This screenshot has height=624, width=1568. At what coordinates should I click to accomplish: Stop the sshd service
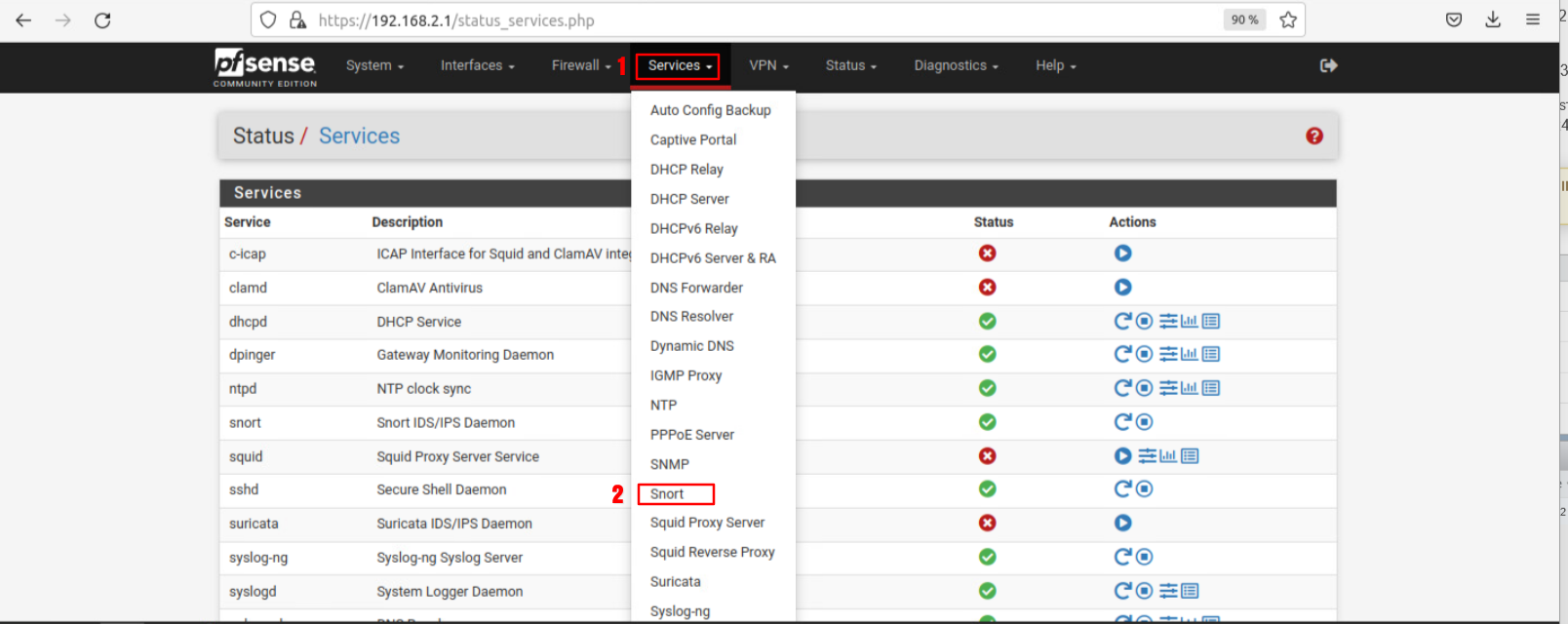point(1145,489)
